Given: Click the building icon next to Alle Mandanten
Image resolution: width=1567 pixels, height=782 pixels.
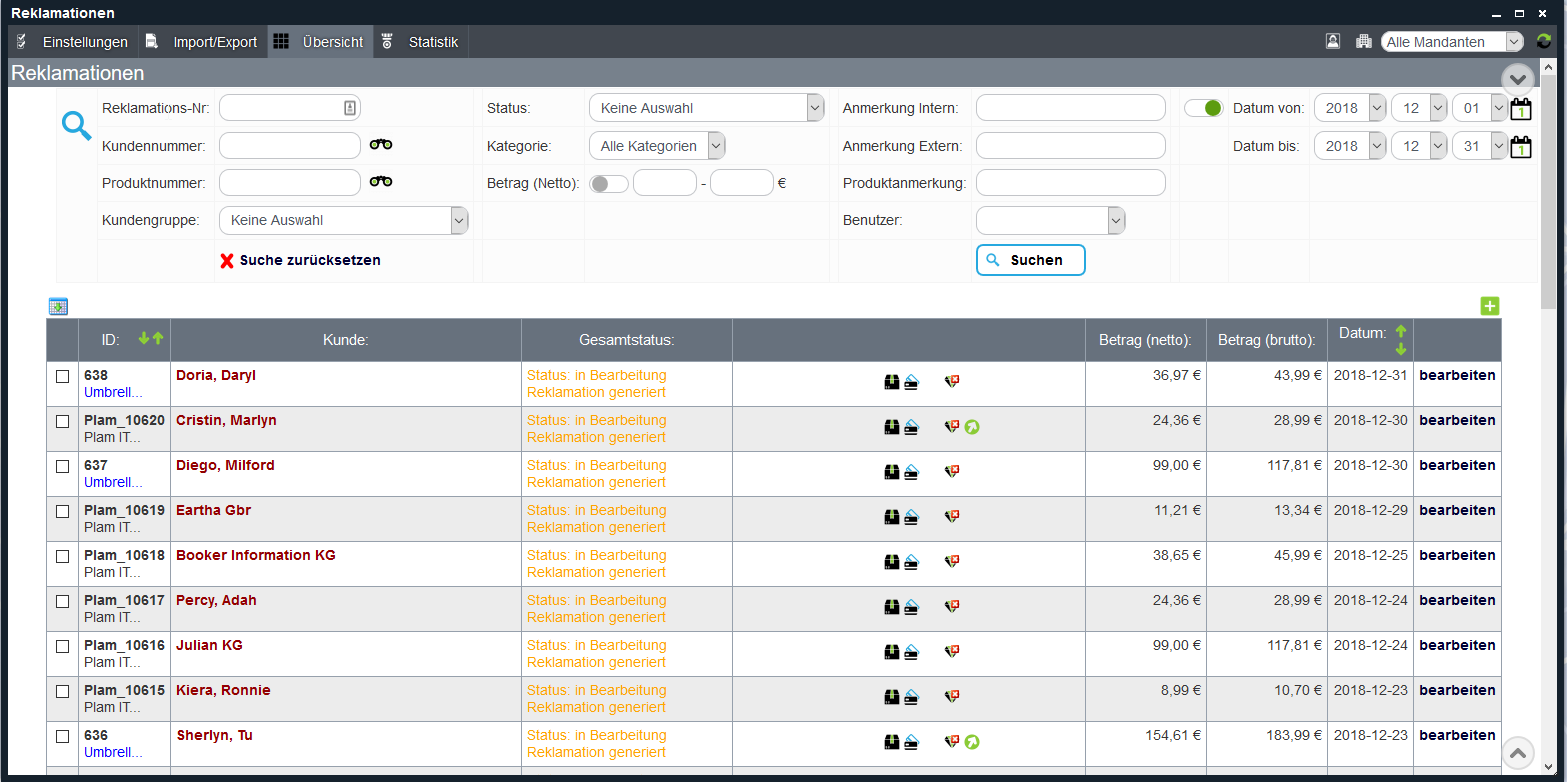Looking at the screenshot, I should tap(1366, 41).
